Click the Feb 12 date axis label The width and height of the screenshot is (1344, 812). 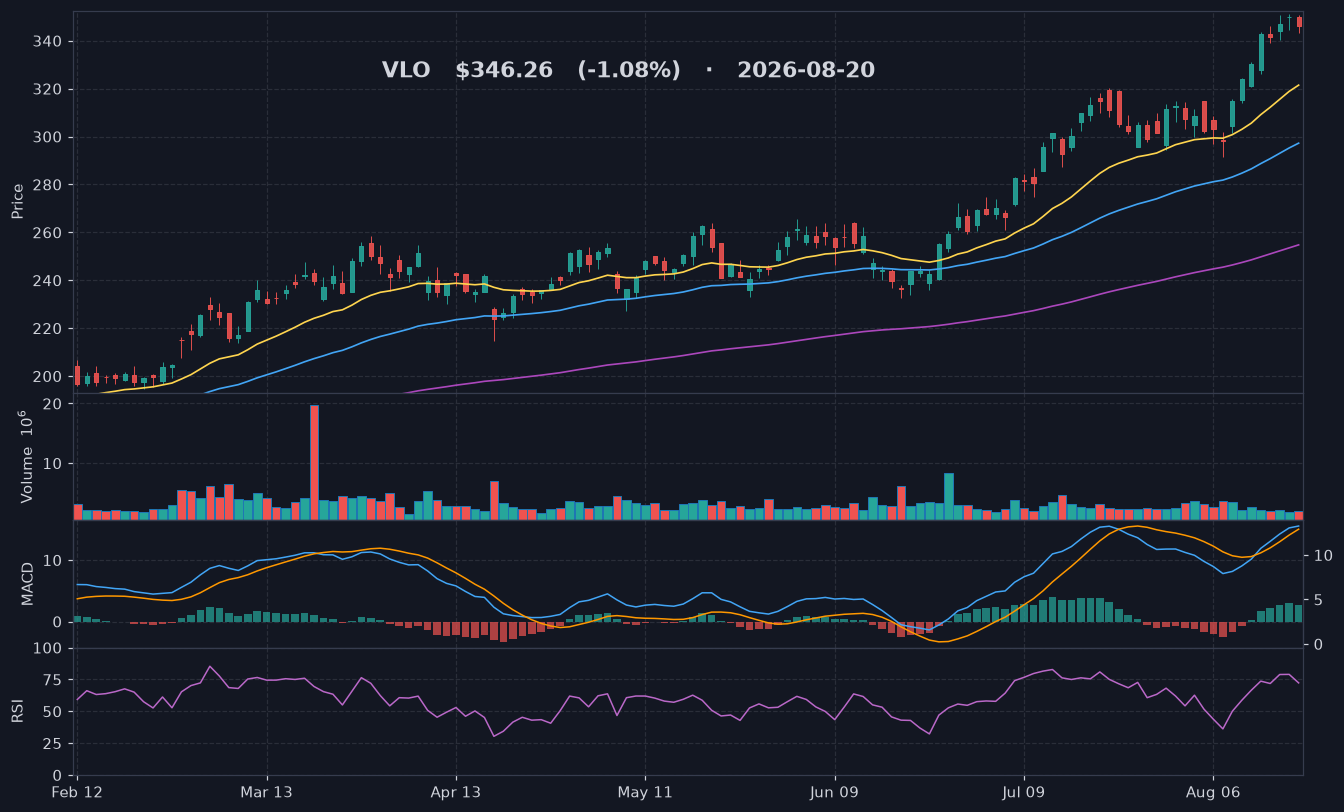coord(78,791)
